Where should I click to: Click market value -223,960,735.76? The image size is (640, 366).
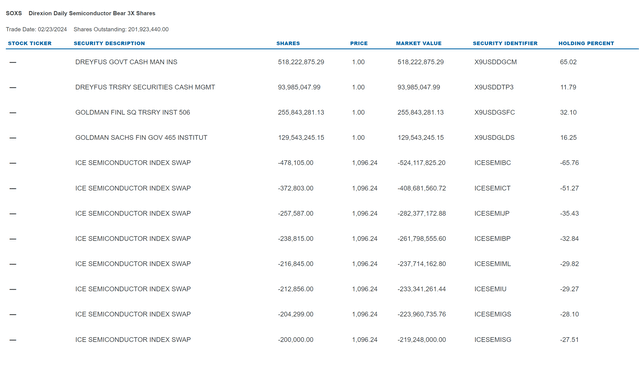[x=422, y=315]
